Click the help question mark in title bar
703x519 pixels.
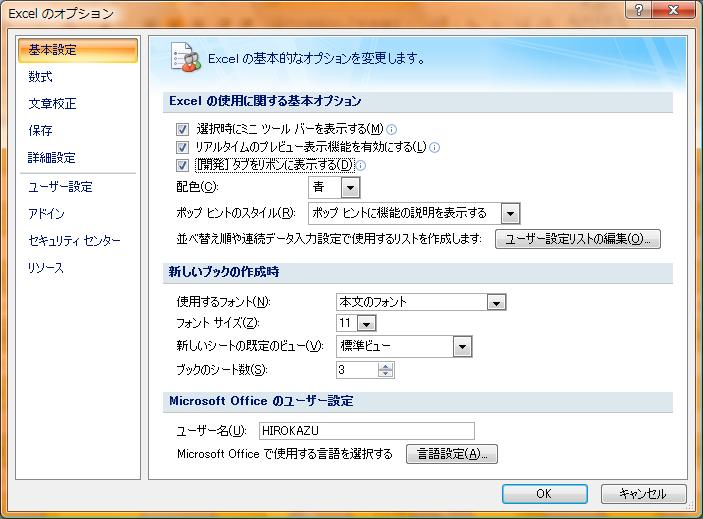pos(639,10)
